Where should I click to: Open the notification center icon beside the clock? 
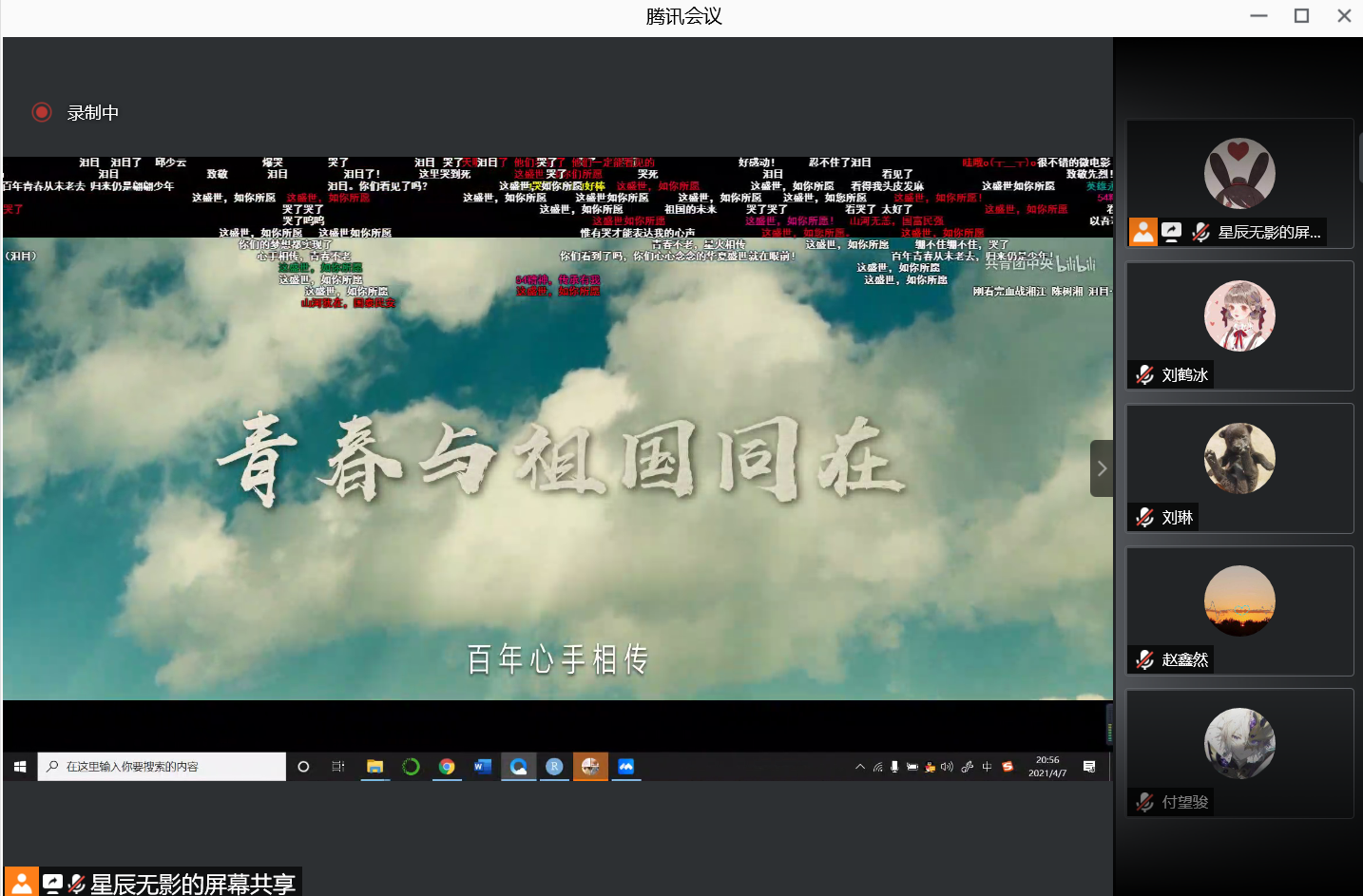tap(1089, 767)
